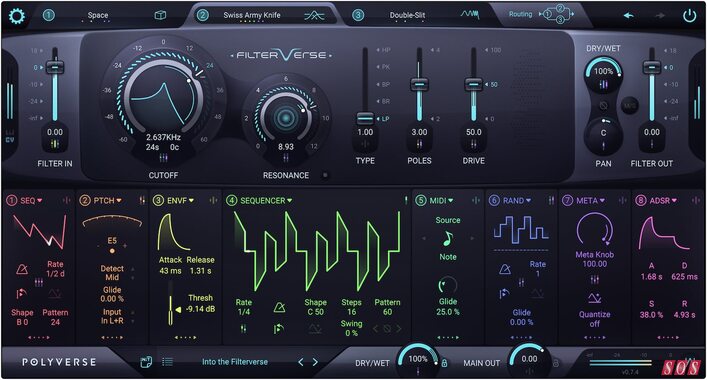Click the Resonance knob
The image size is (707, 380).
click(x=285, y=117)
